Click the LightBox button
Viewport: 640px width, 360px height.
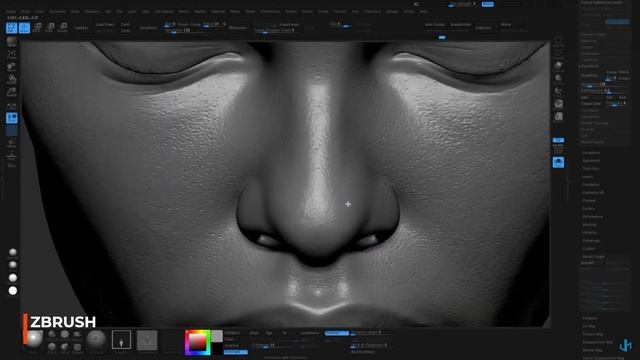coord(81,28)
